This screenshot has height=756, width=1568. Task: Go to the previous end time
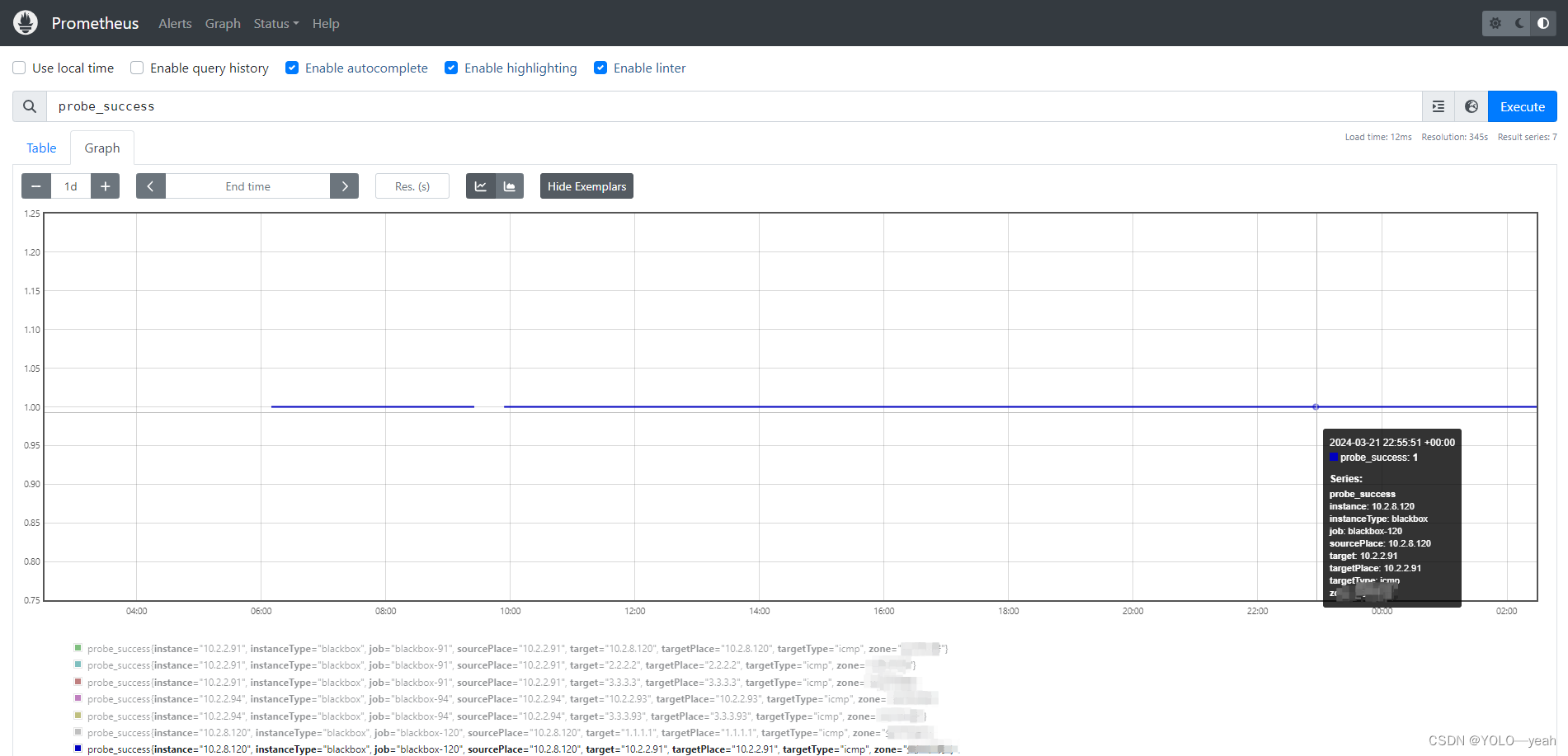coord(151,186)
